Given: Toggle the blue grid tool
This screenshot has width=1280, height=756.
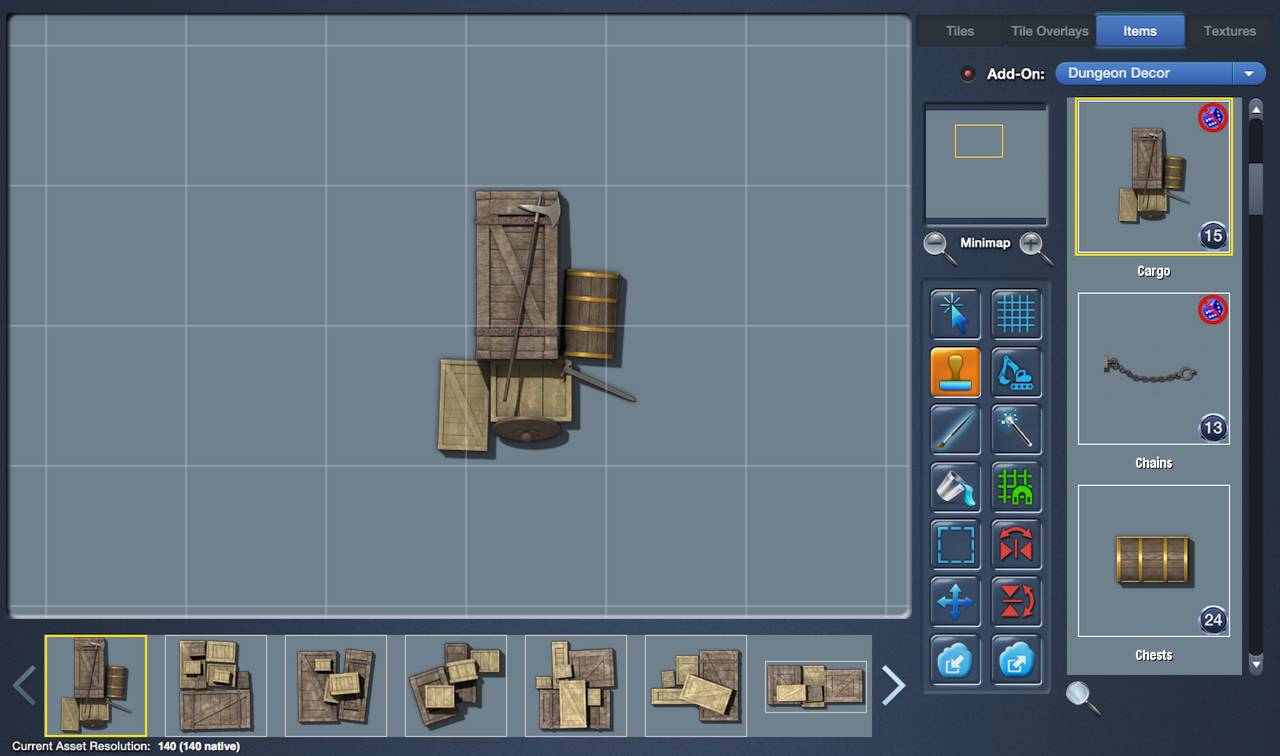Looking at the screenshot, I should click(1016, 314).
